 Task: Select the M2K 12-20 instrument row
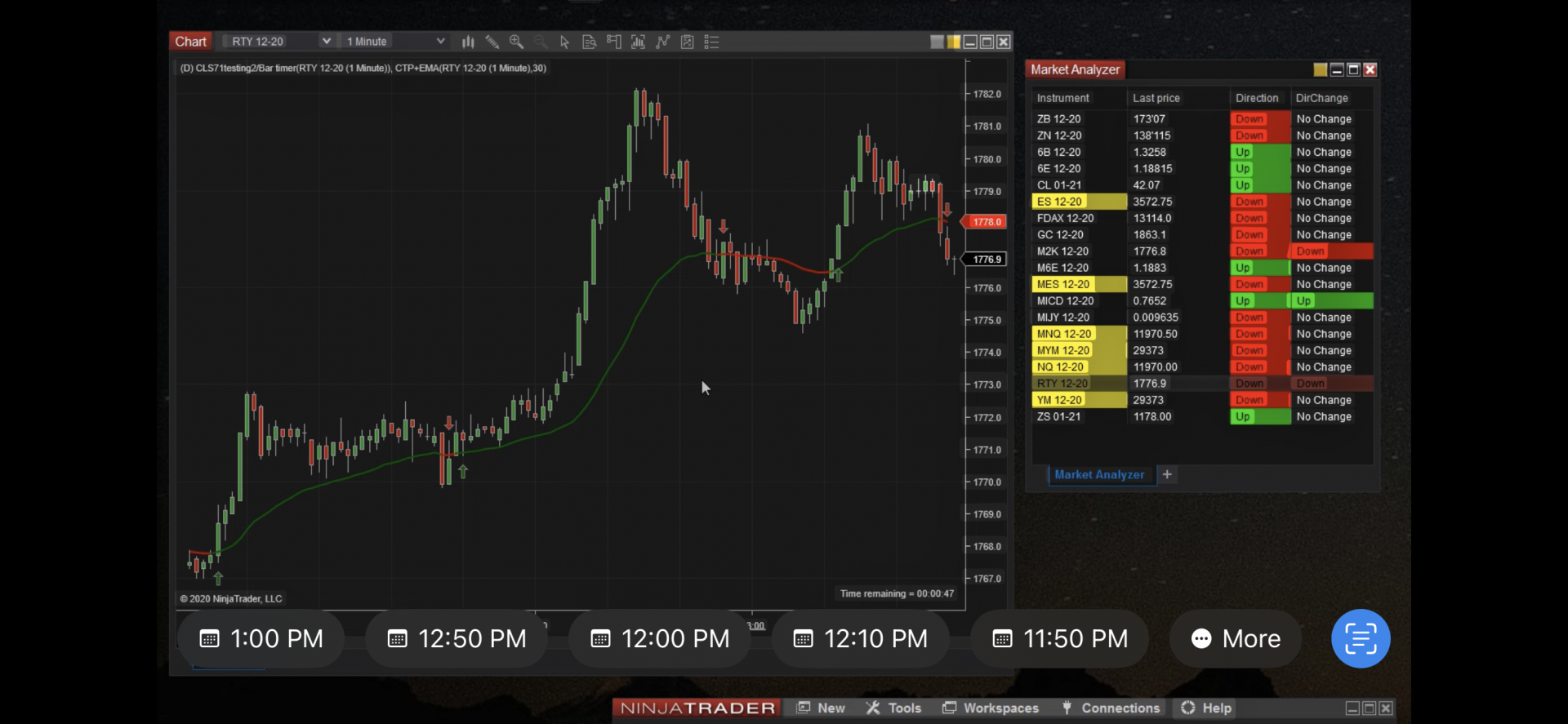1202,251
